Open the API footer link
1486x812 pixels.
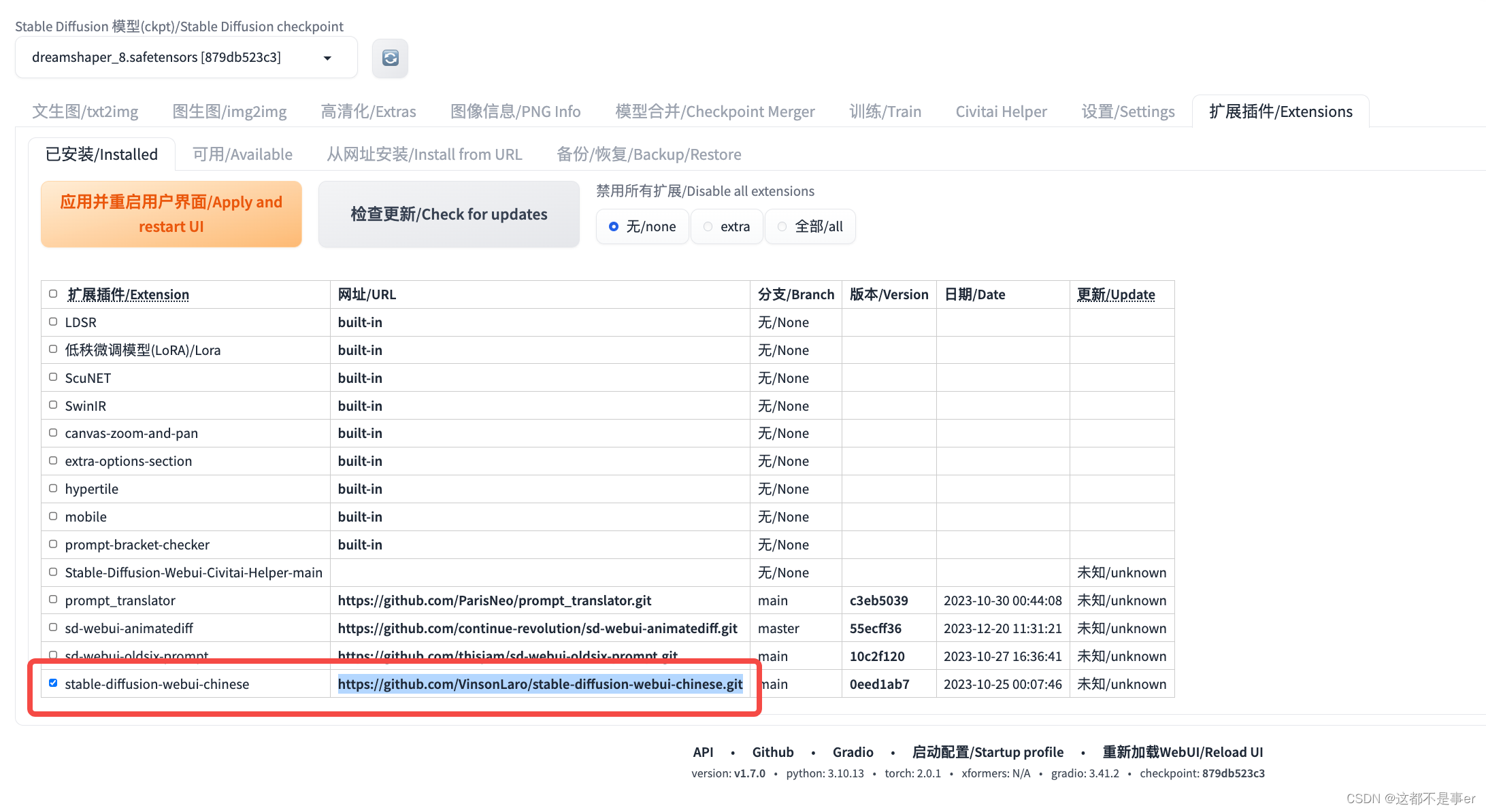703,752
